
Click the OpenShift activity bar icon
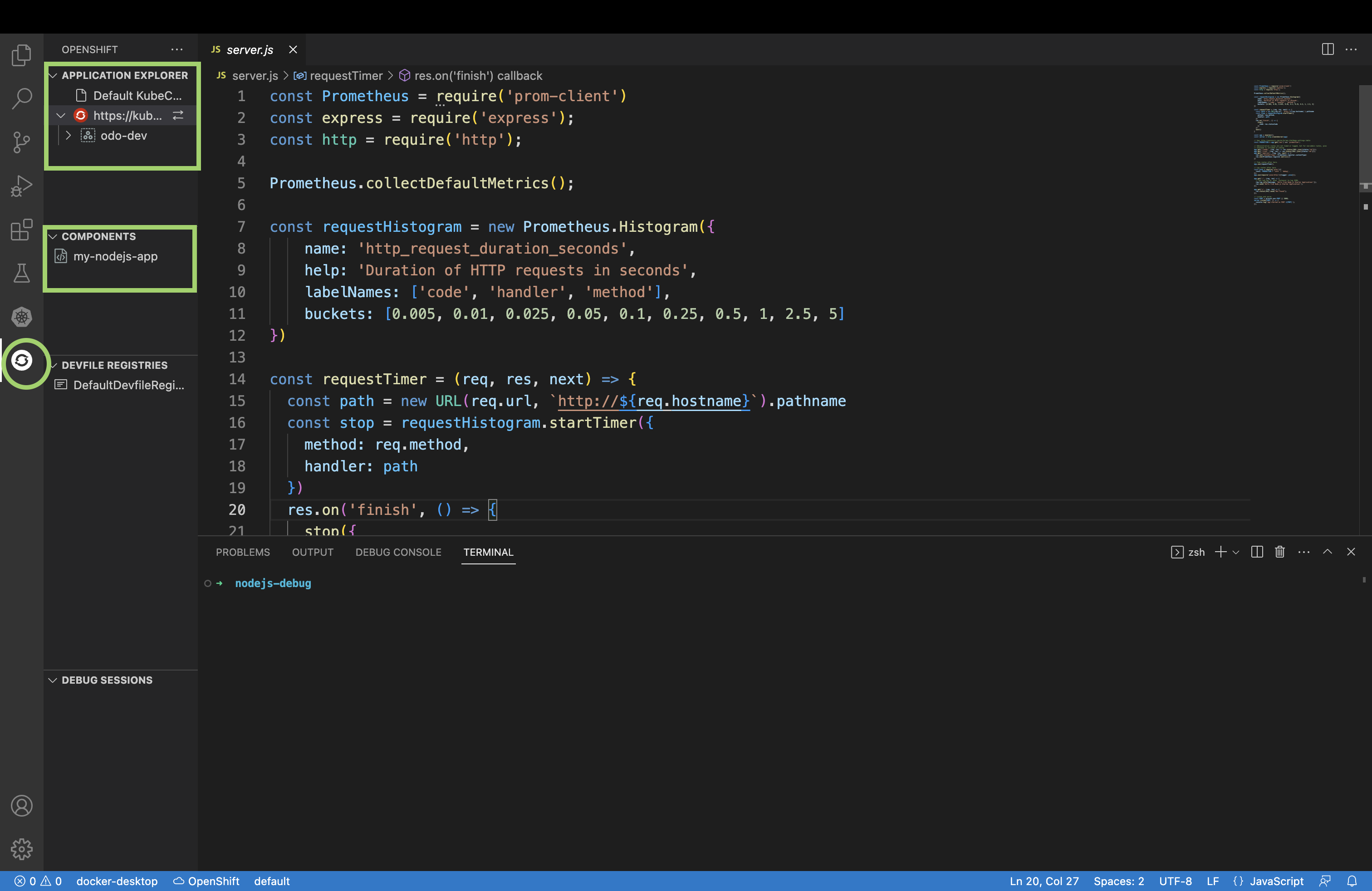[x=22, y=361]
